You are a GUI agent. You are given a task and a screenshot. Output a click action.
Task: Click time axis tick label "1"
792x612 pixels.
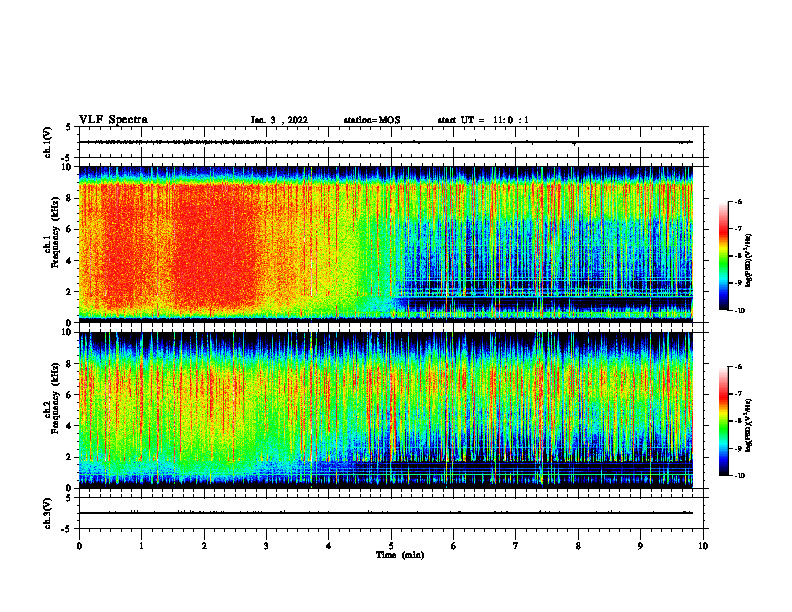coord(141,546)
